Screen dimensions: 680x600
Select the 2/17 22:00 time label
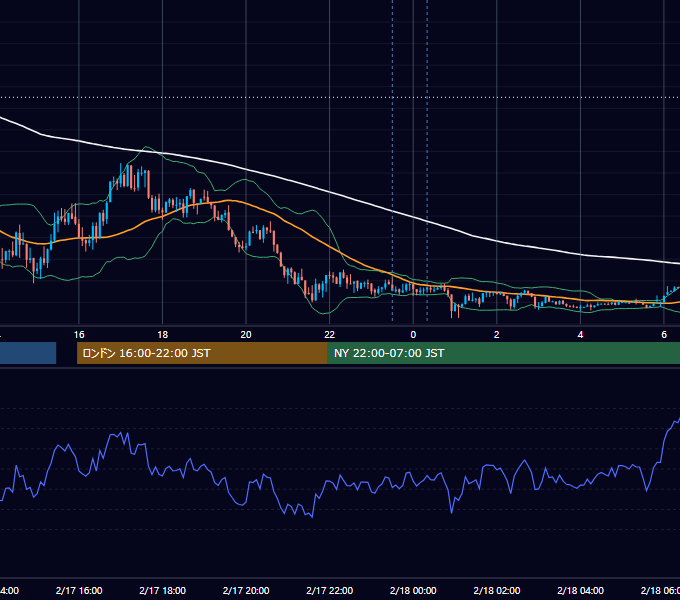(x=330, y=590)
